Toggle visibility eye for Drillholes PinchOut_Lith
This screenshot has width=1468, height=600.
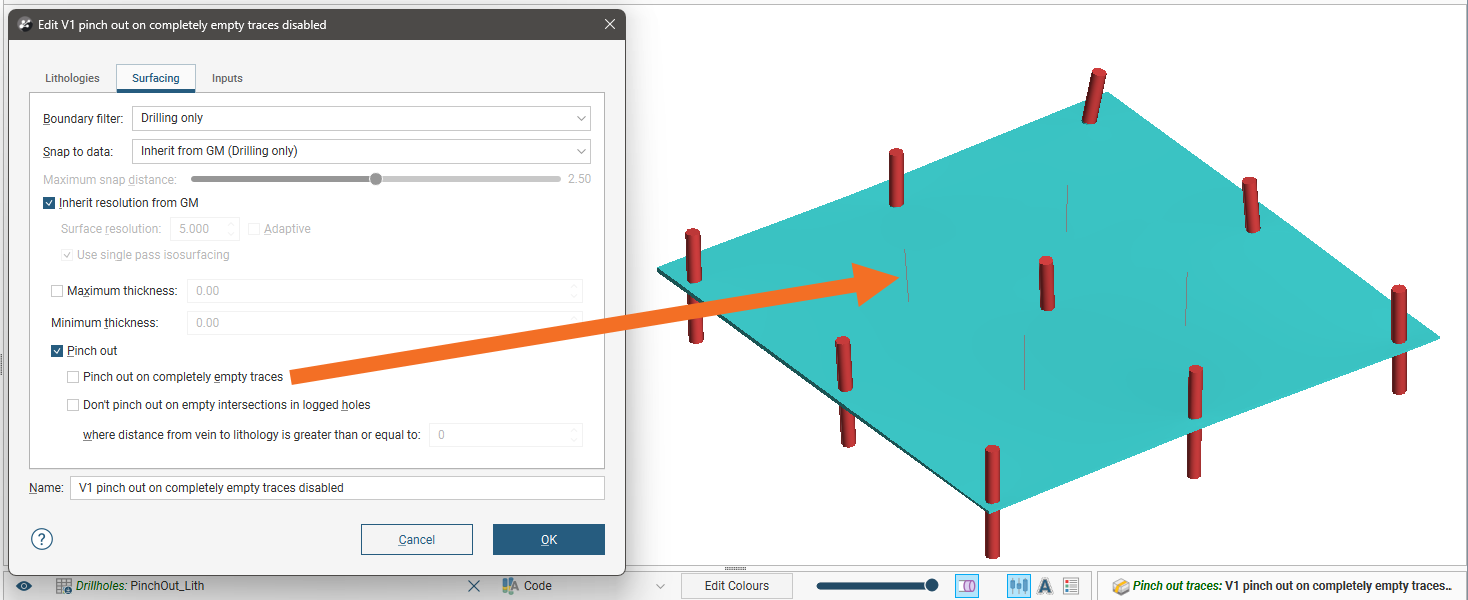24,586
